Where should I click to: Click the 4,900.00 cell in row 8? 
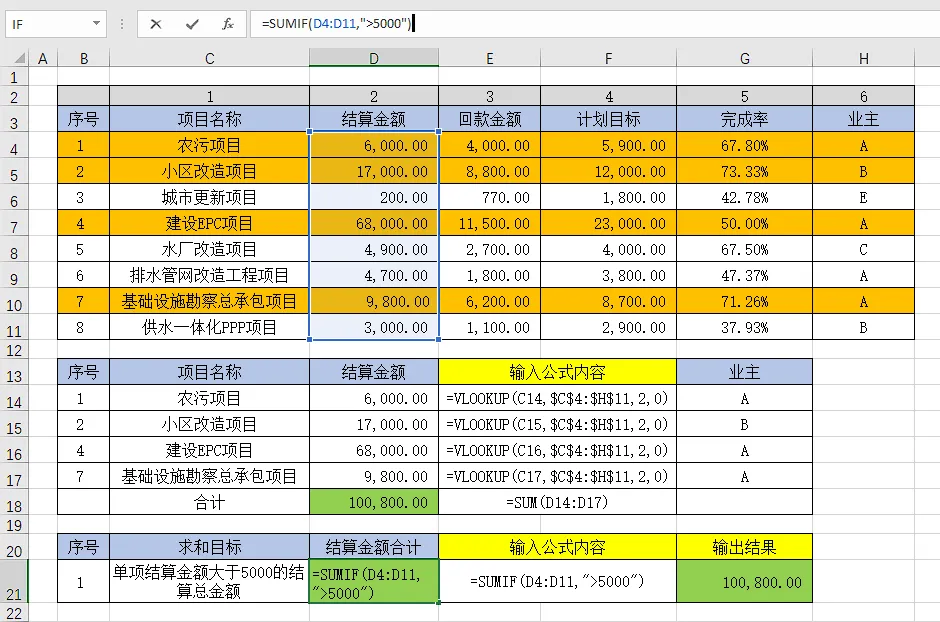(374, 249)
